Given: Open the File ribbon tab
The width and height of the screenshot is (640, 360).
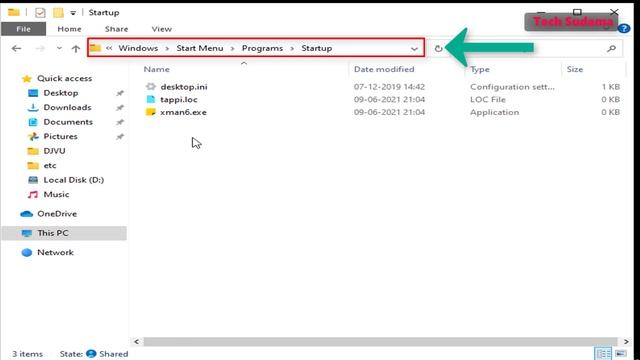Looking at the screenshot, I should (x=23, y=29).
